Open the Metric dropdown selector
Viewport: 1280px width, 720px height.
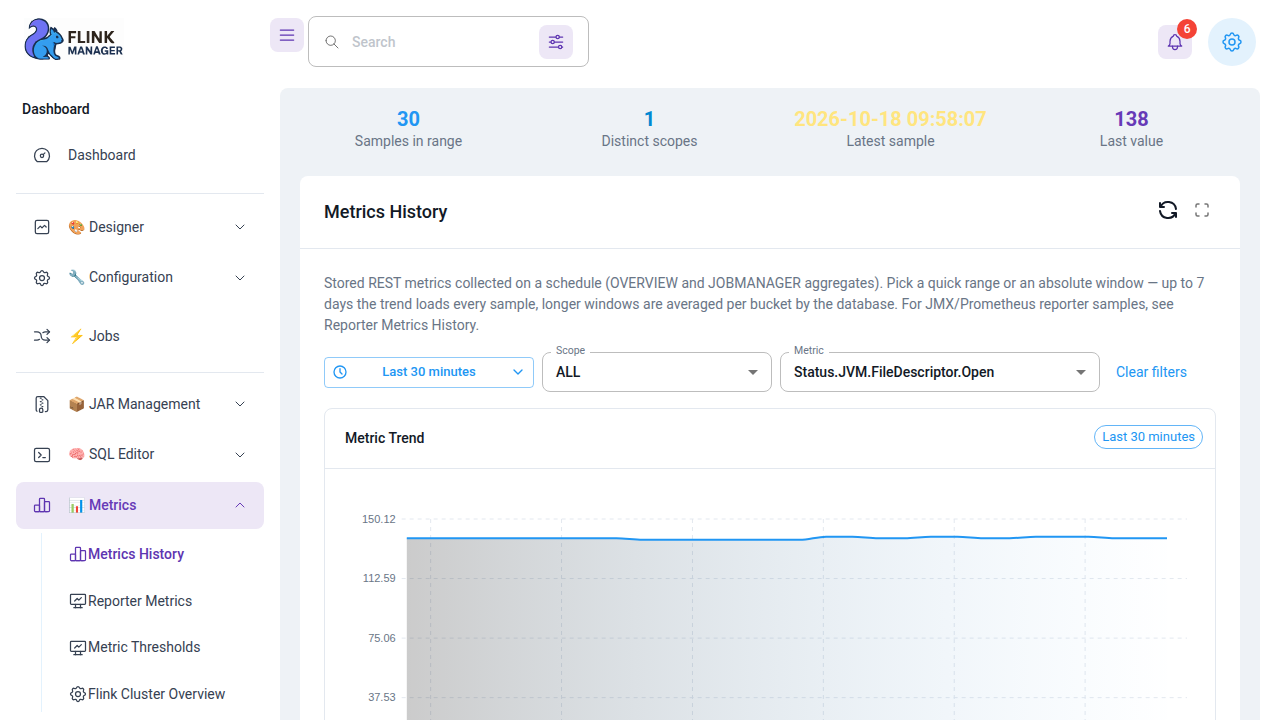(940, 372)
